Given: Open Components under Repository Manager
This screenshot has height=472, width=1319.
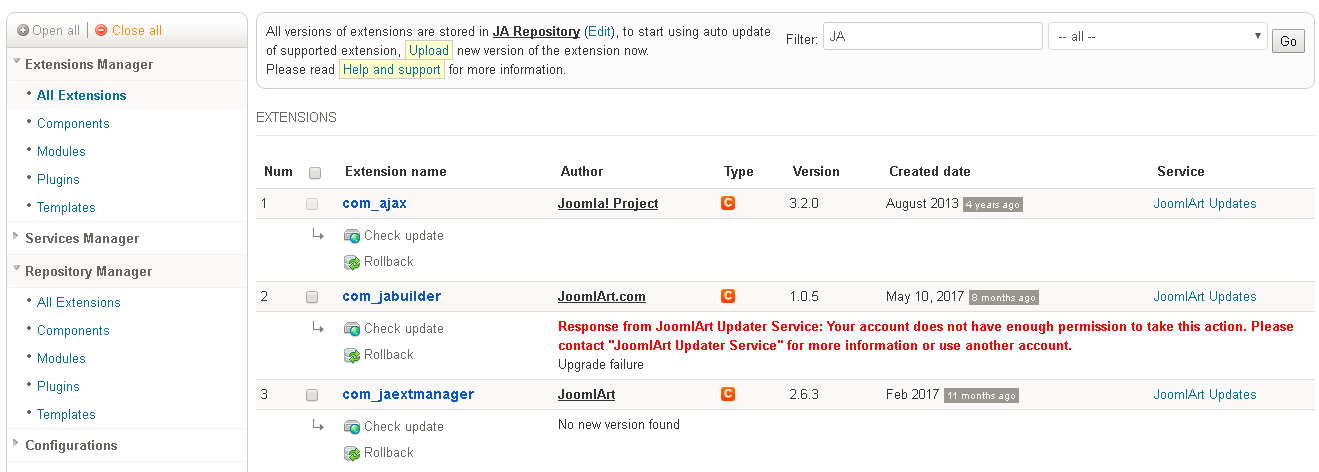Looking at the screenshot, I should 73,330.
